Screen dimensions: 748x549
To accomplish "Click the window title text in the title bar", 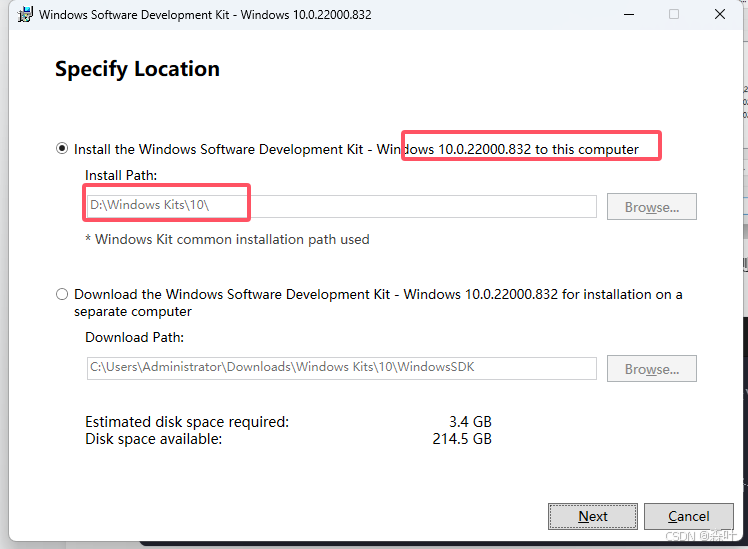I will click(205, 14).
